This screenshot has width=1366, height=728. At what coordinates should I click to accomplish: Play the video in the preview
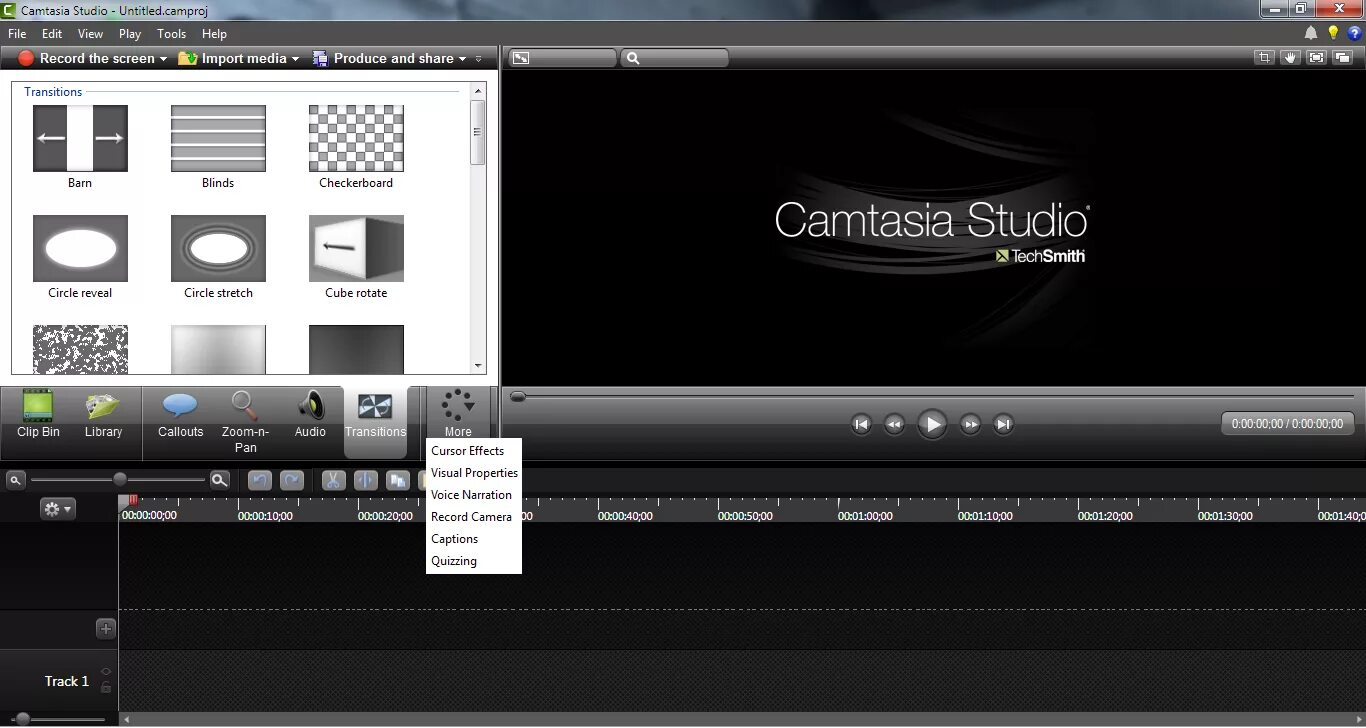pos(932,424)
